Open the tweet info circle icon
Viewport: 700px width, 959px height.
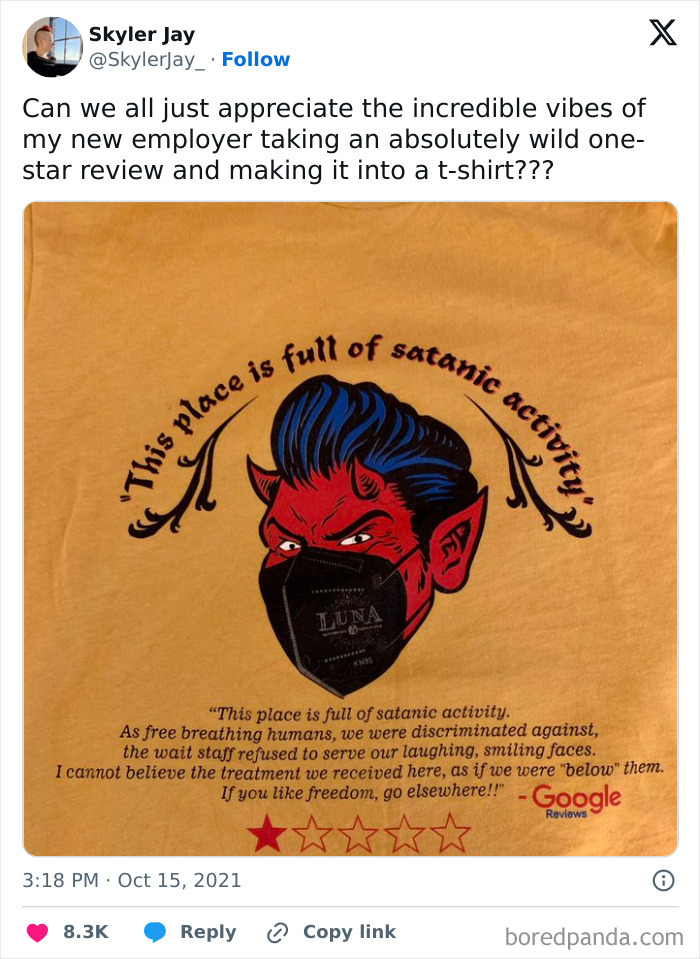(x=664, y=881)
